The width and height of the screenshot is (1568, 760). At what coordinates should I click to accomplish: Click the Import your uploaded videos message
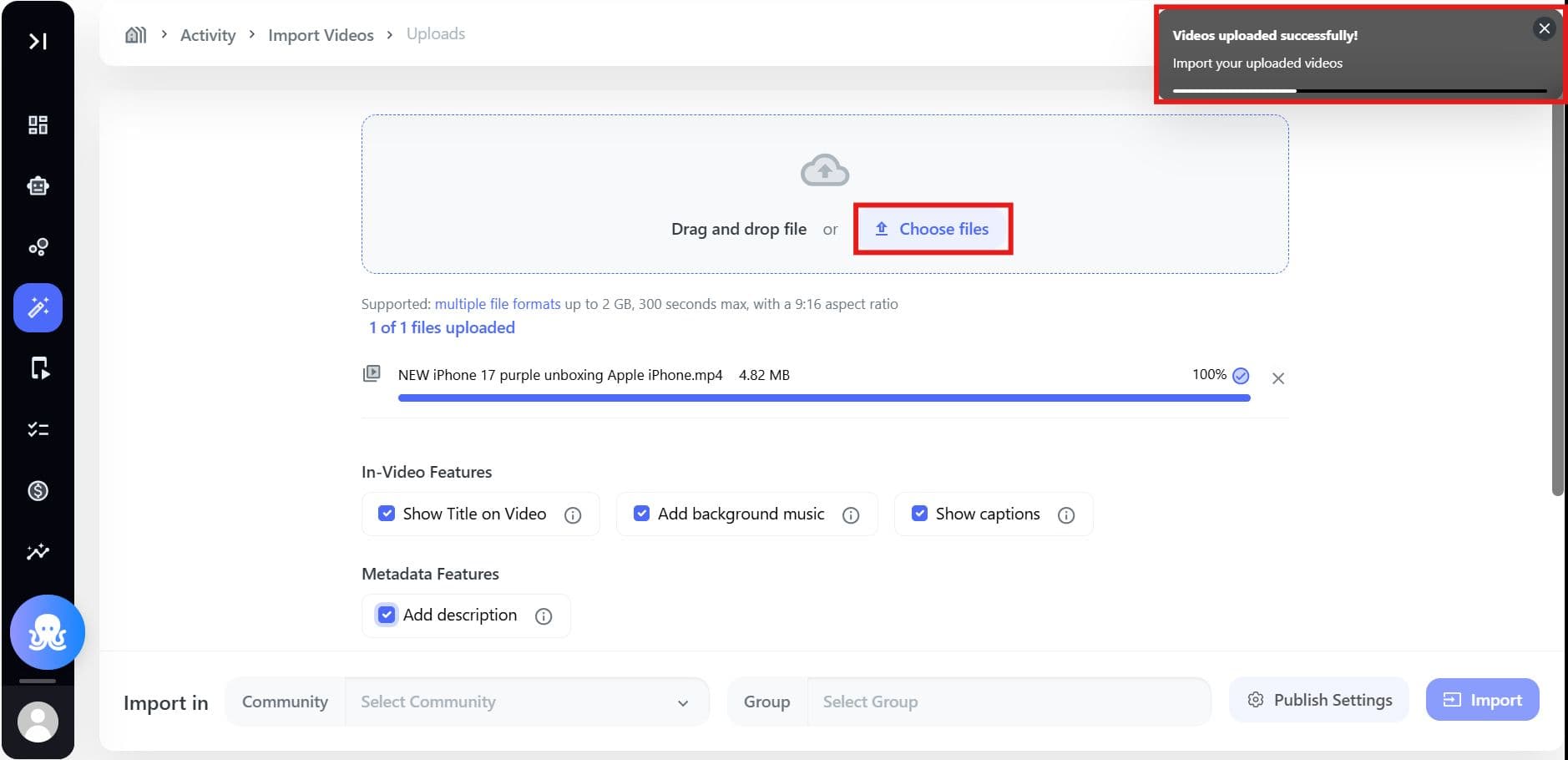point(1257,63)
